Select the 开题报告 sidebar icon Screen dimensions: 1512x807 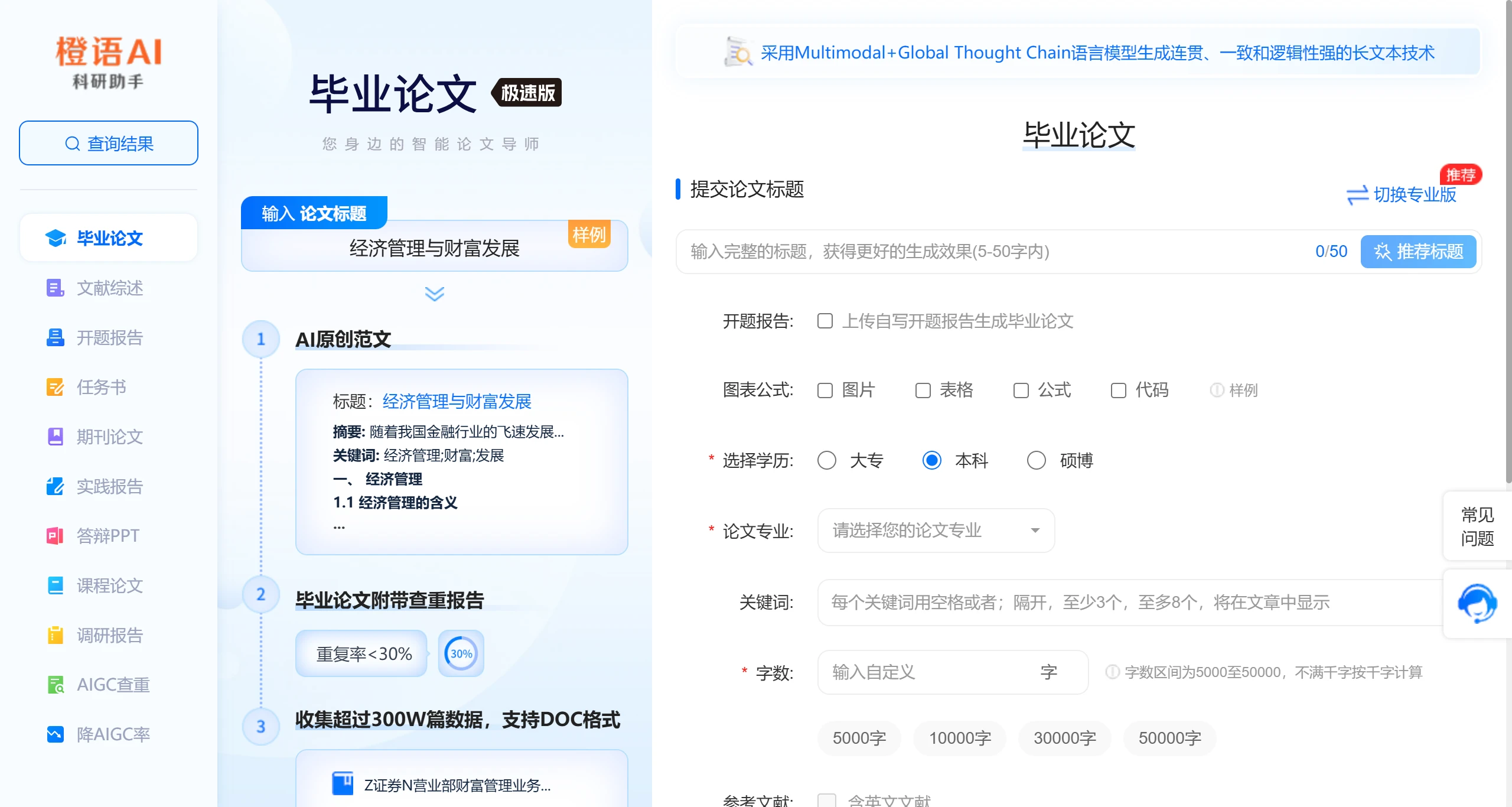click(55, 338)
